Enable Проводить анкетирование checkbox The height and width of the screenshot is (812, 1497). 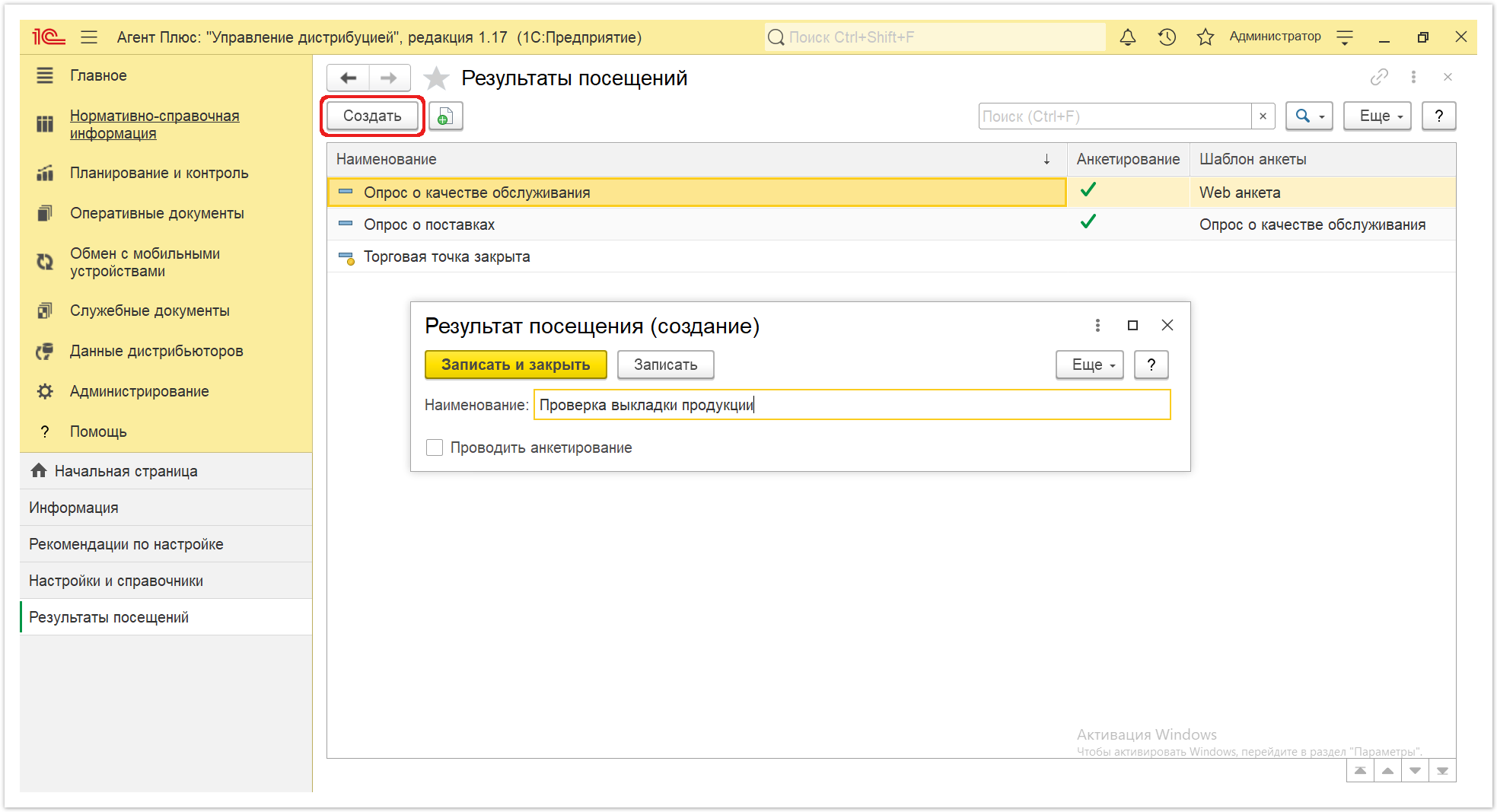pos(435,447)
